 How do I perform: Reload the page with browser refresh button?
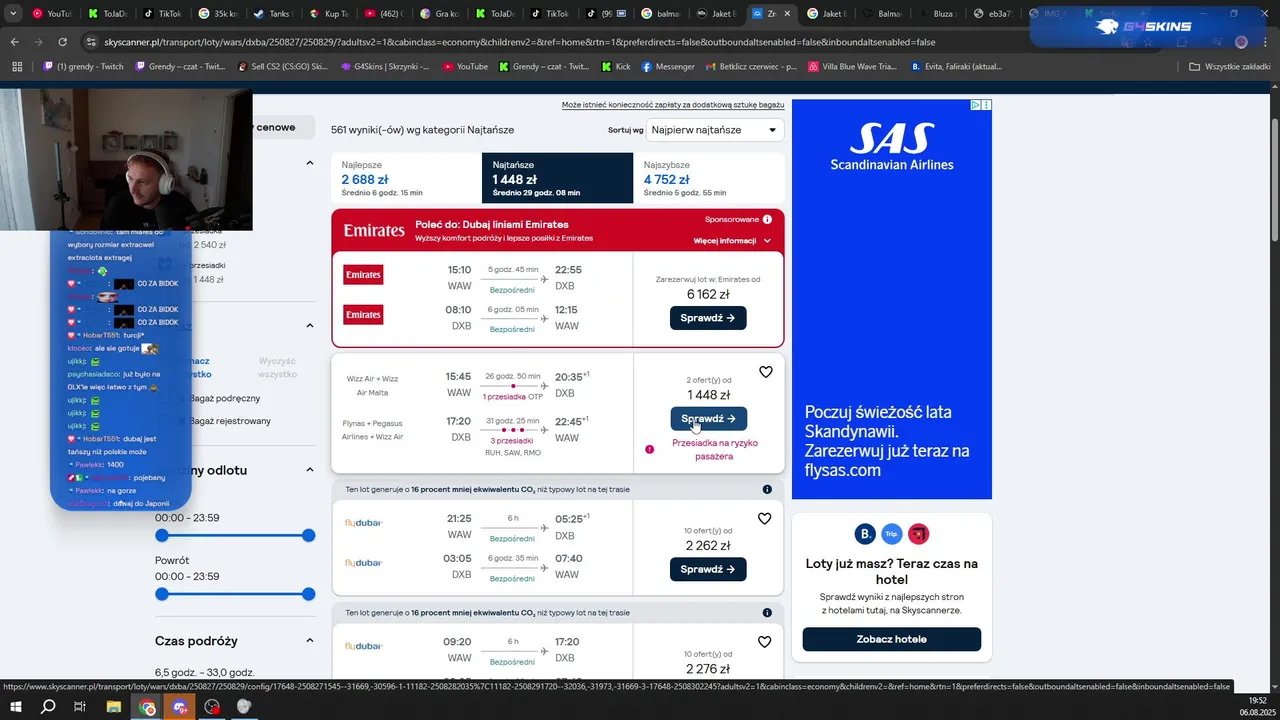pos(63,42)
